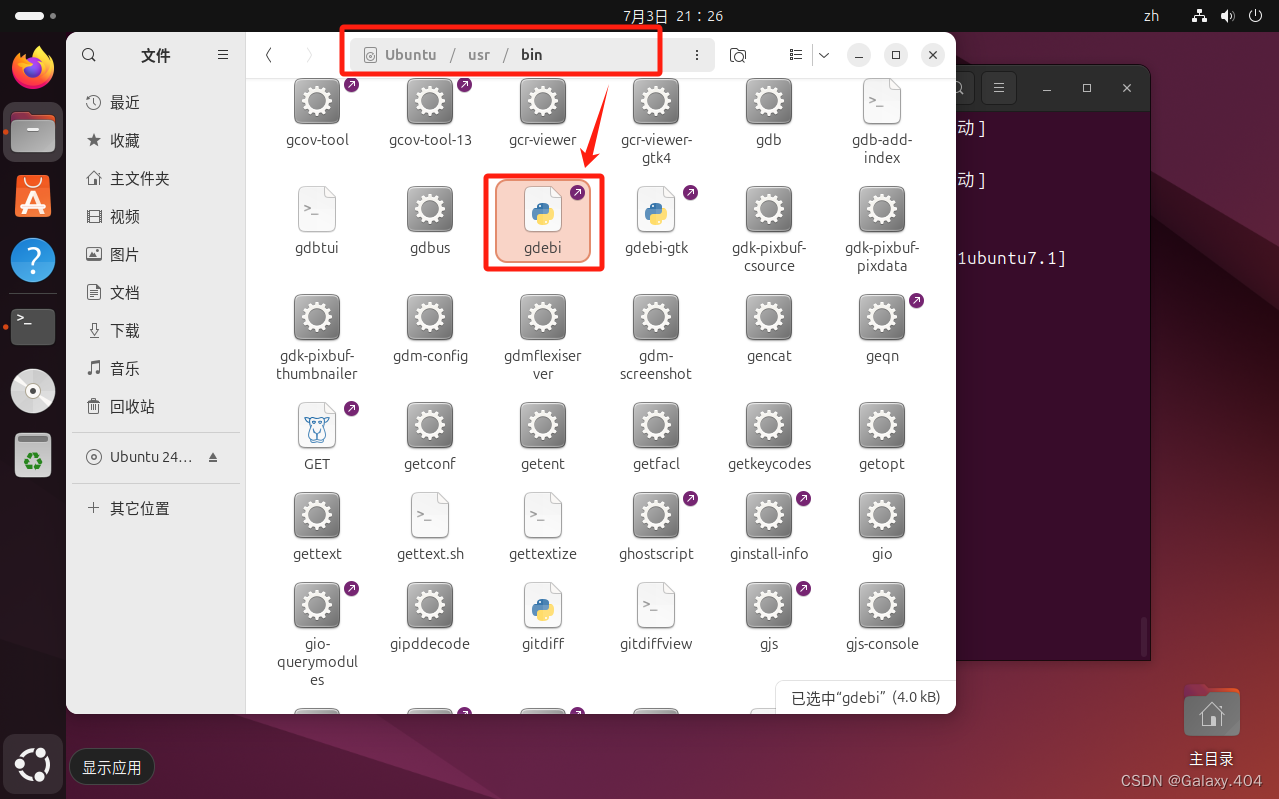Open the Help app in the dock
This screenshot has width=1279, height=799.
[32, 260]
